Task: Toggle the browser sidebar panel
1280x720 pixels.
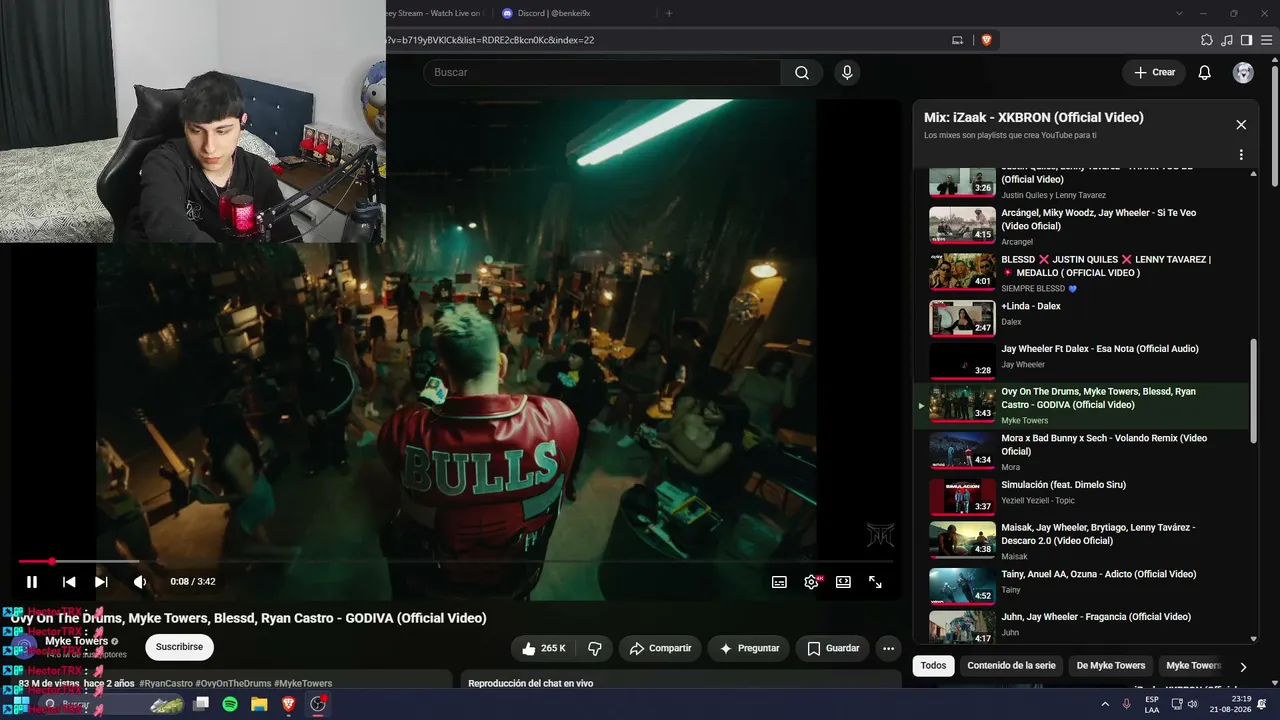Action: tap(1246, 40)
